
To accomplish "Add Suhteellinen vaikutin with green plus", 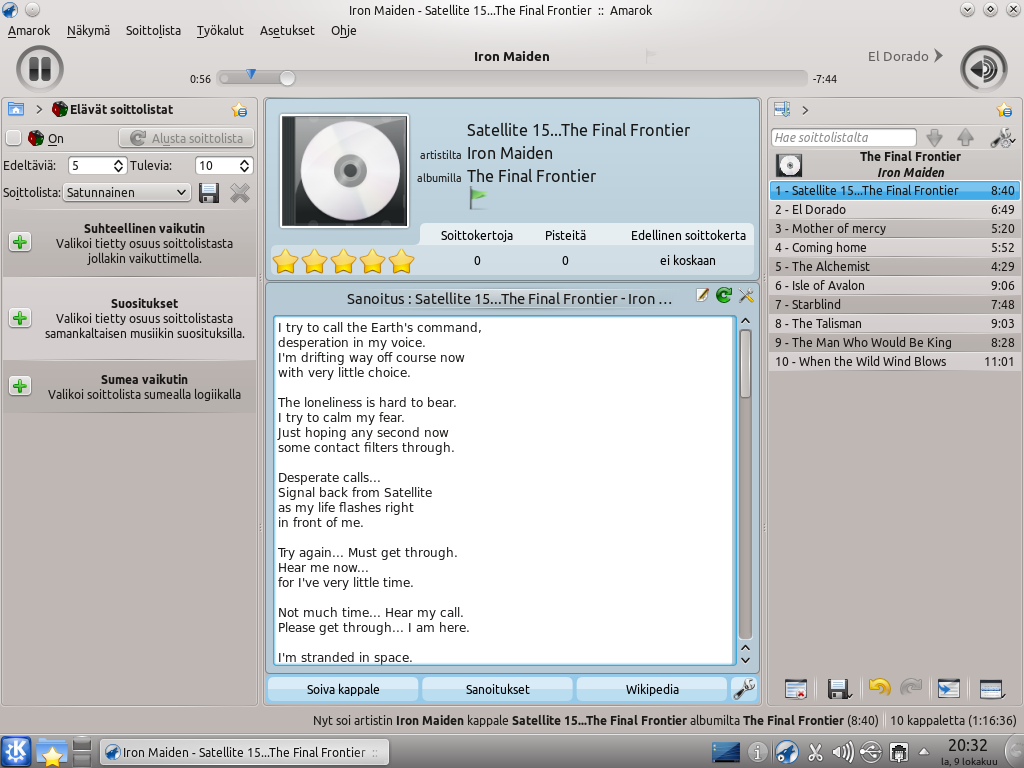I will pos(20,242).
